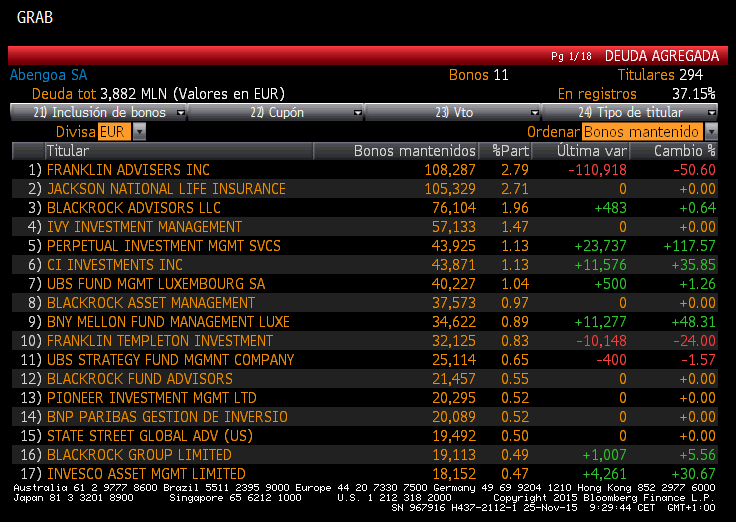
Task: Click the Bonos mantenido sort field
Action: click(642, 132)
